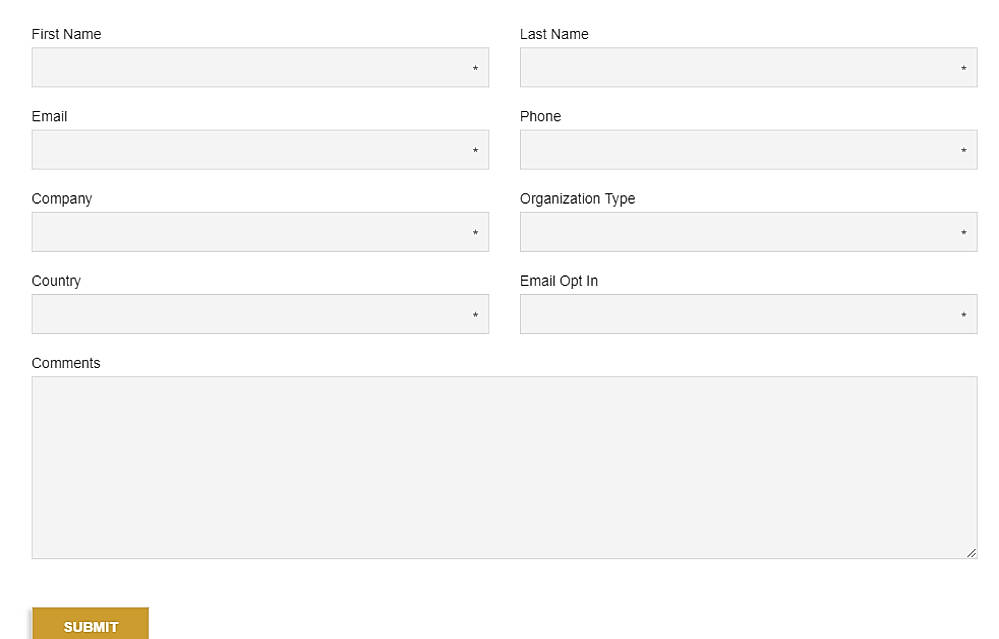
Task: Click the Phone field label
Action: pyautogui.click(x=540, y=116)
